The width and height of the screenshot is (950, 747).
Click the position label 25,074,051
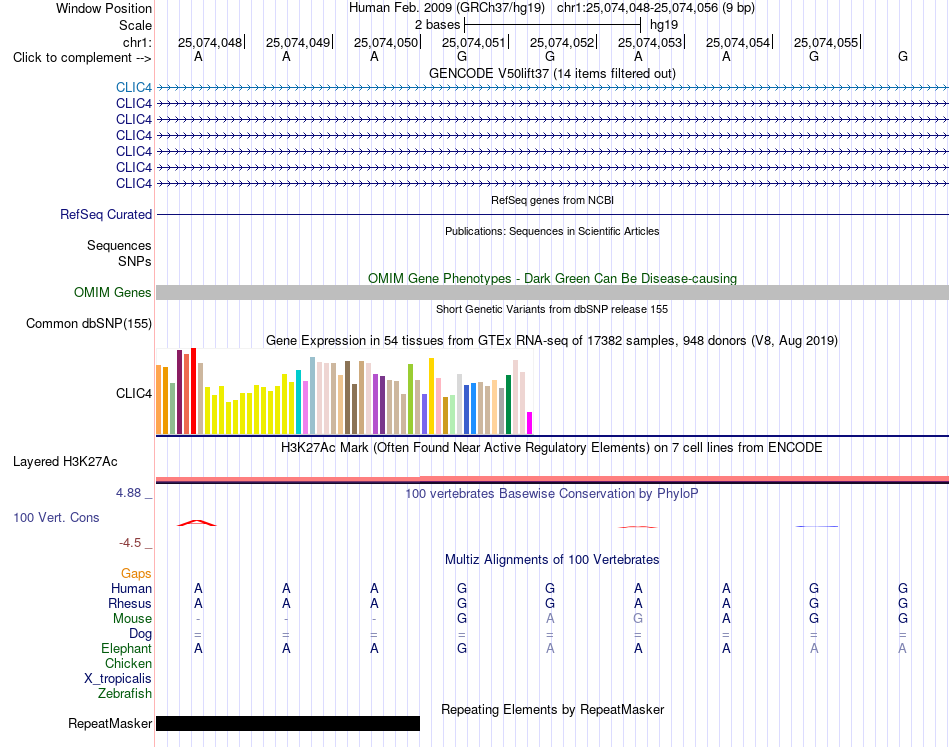(x=474, y=42)
